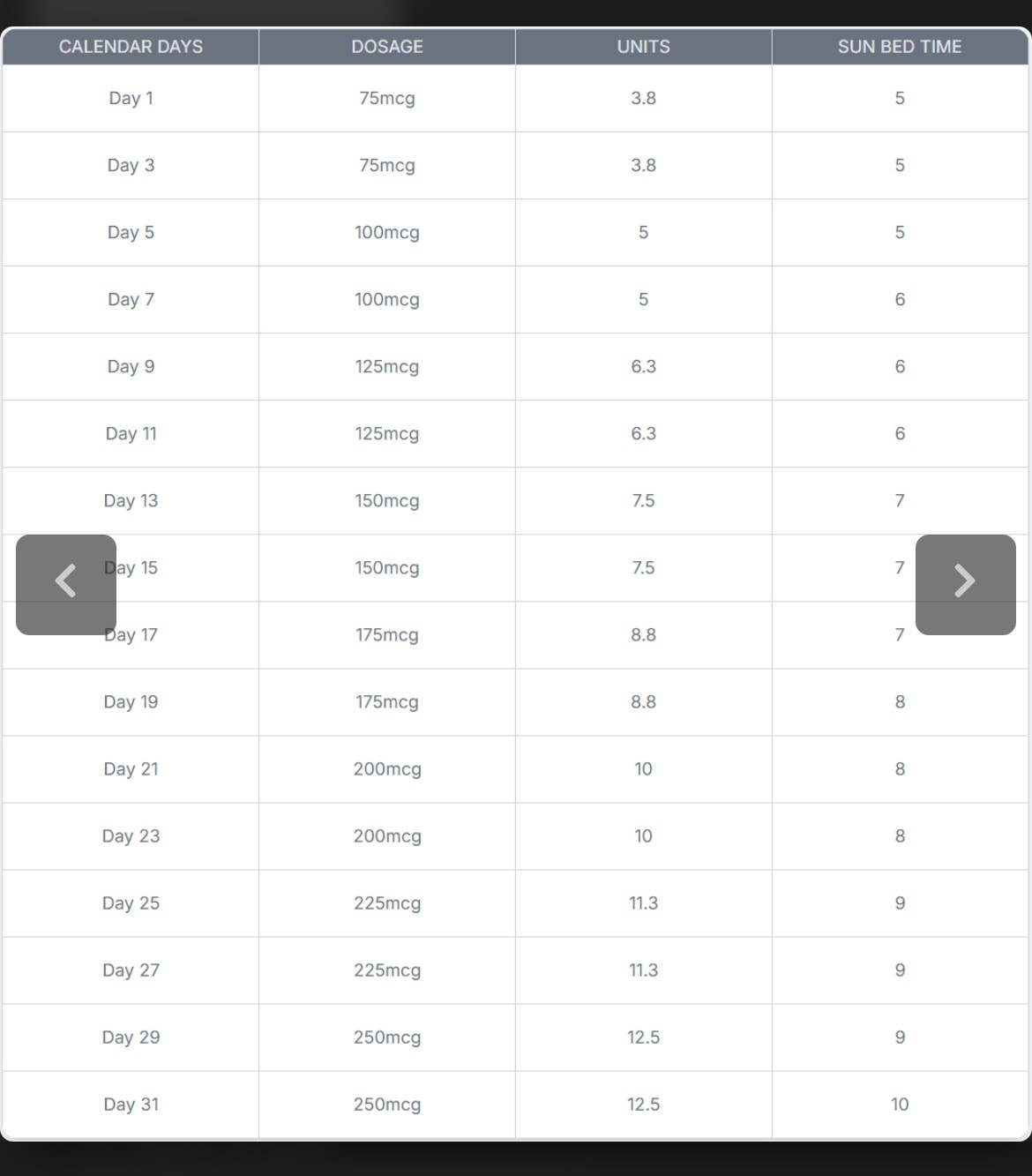Click the previous image left arrow
Image resolution: width=1032 pixels, height=1176 pixels.
tap(66, 584)
